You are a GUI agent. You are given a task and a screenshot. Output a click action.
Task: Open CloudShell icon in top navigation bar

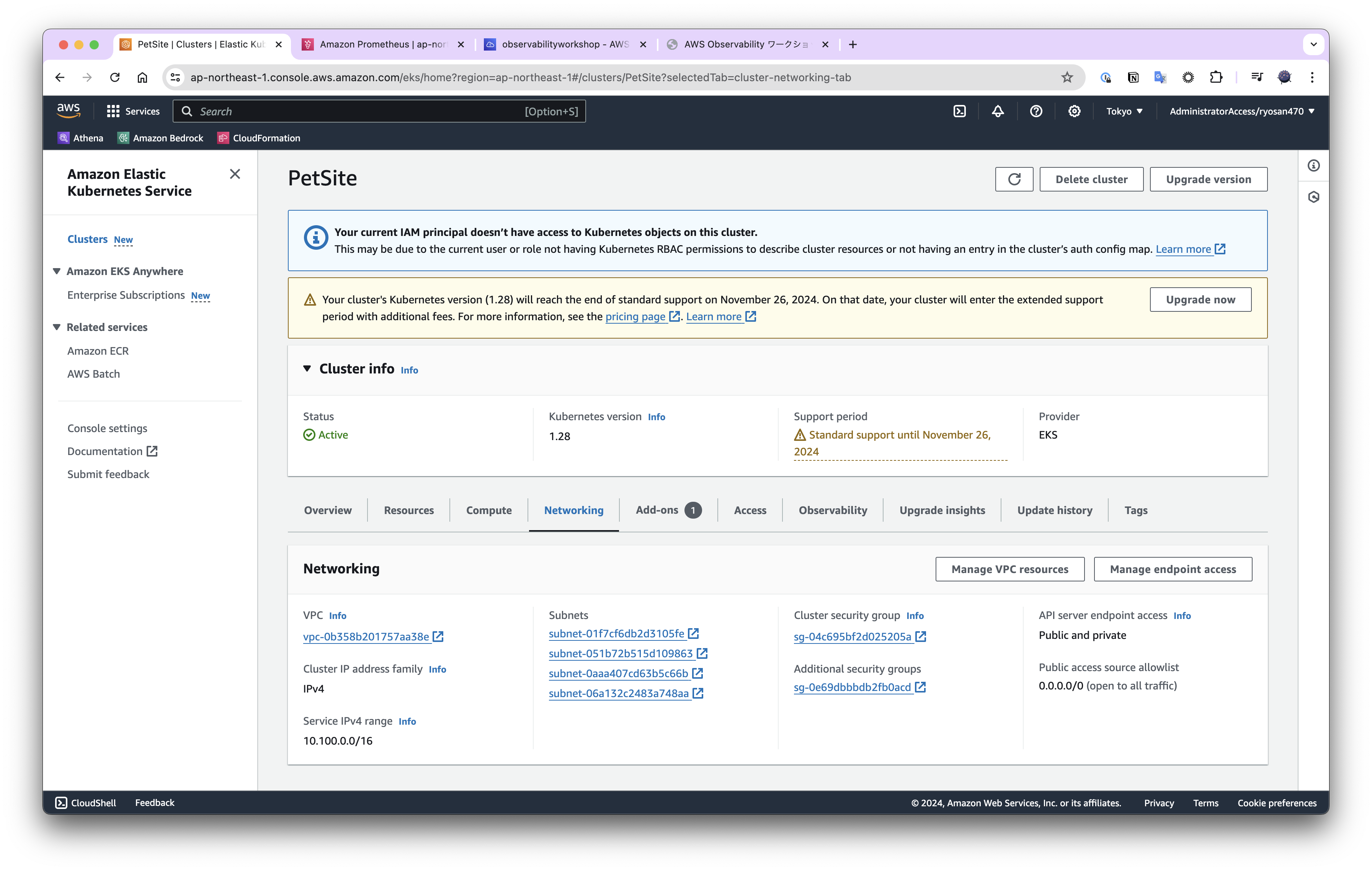[x=959, y=111]
